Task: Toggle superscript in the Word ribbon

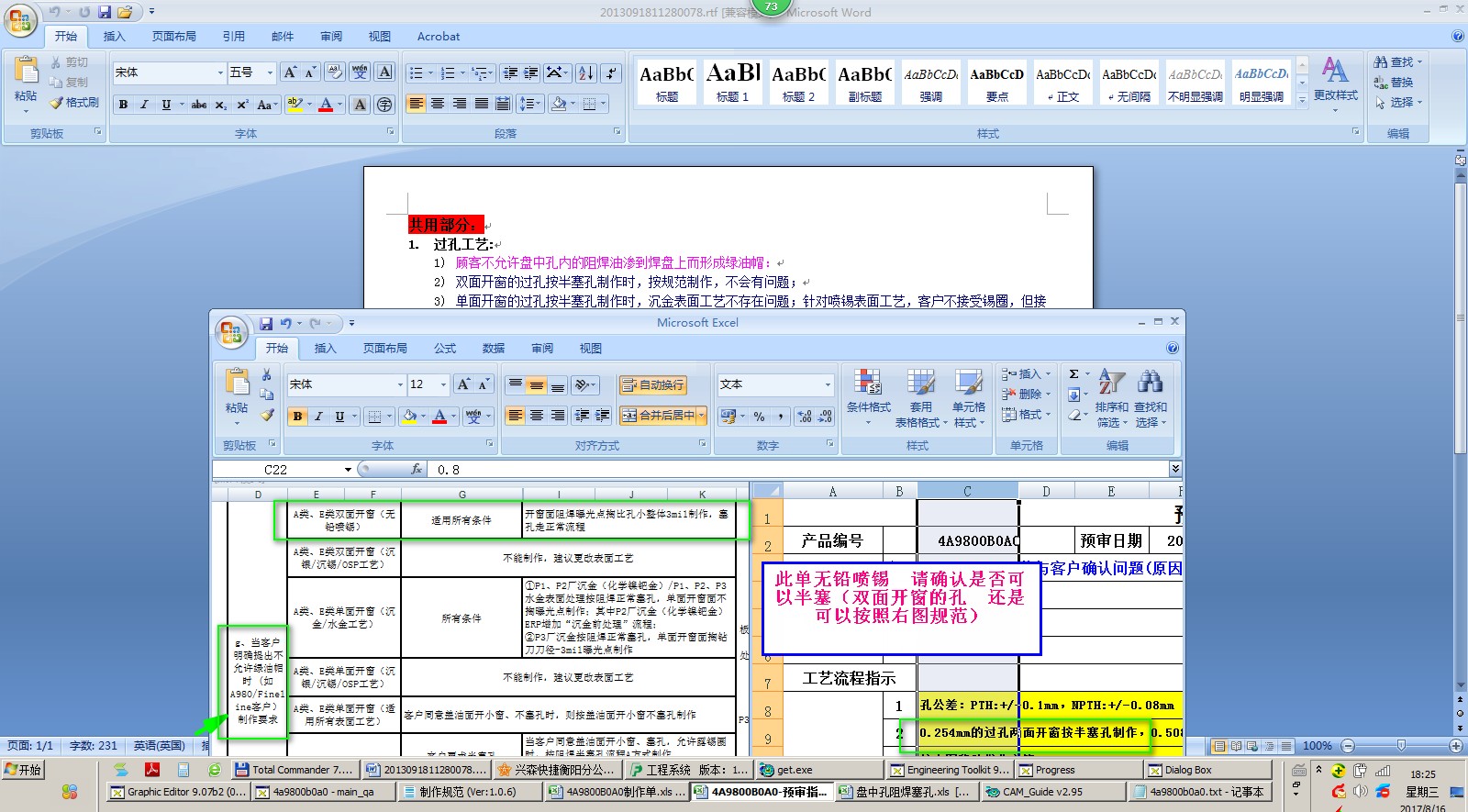Action: (x=242, y=105)
